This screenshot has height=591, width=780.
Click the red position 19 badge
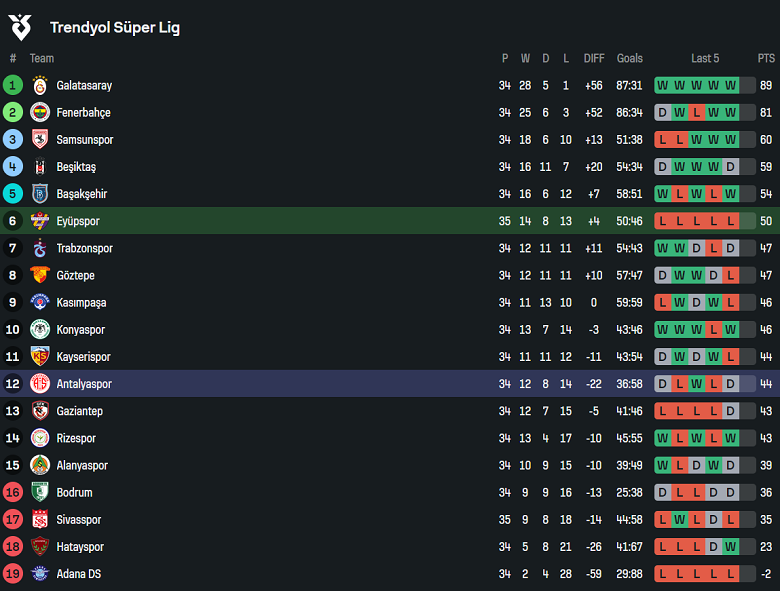13,574
